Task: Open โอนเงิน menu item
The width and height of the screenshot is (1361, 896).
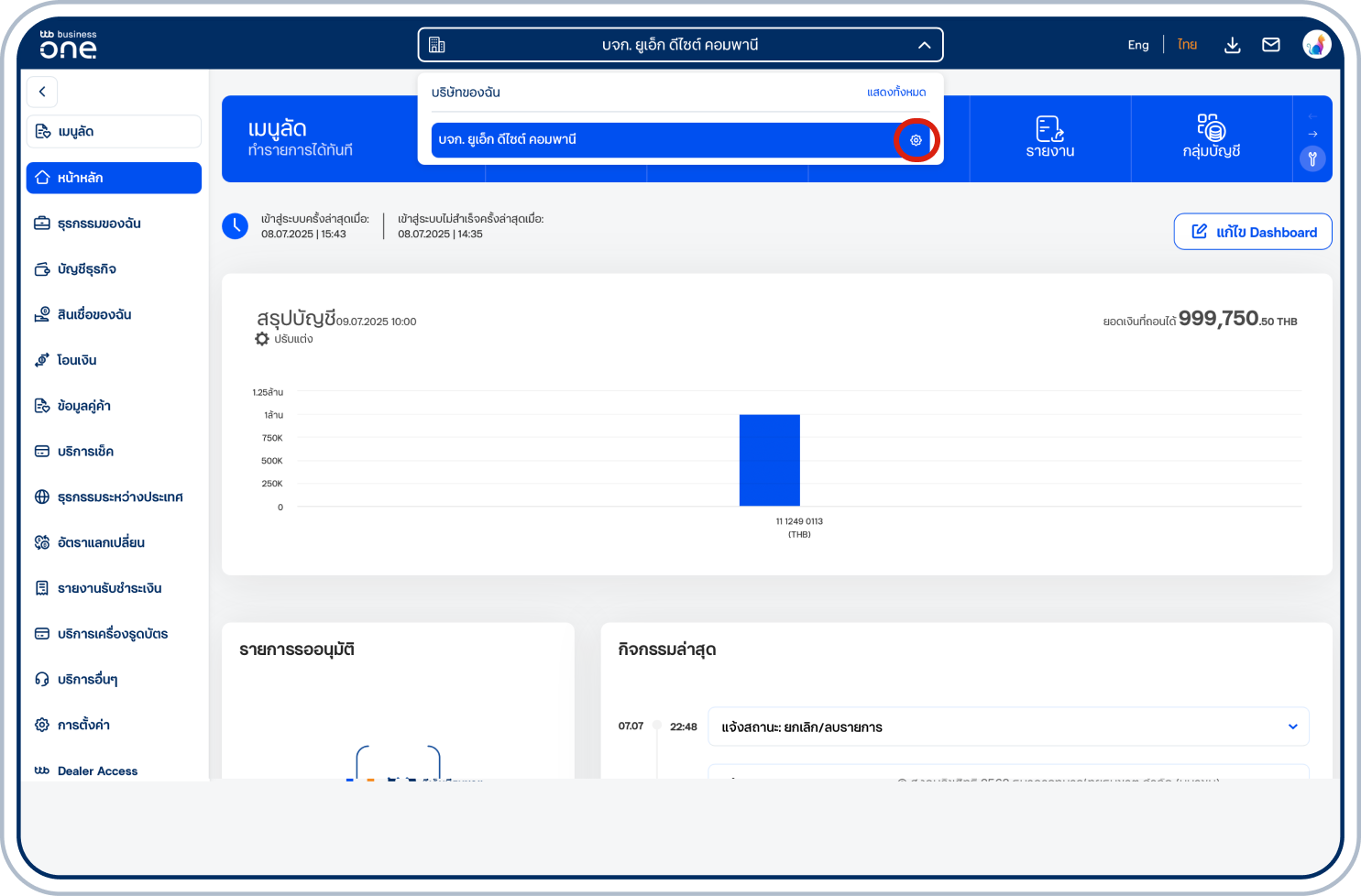Action: click(77, 360)
